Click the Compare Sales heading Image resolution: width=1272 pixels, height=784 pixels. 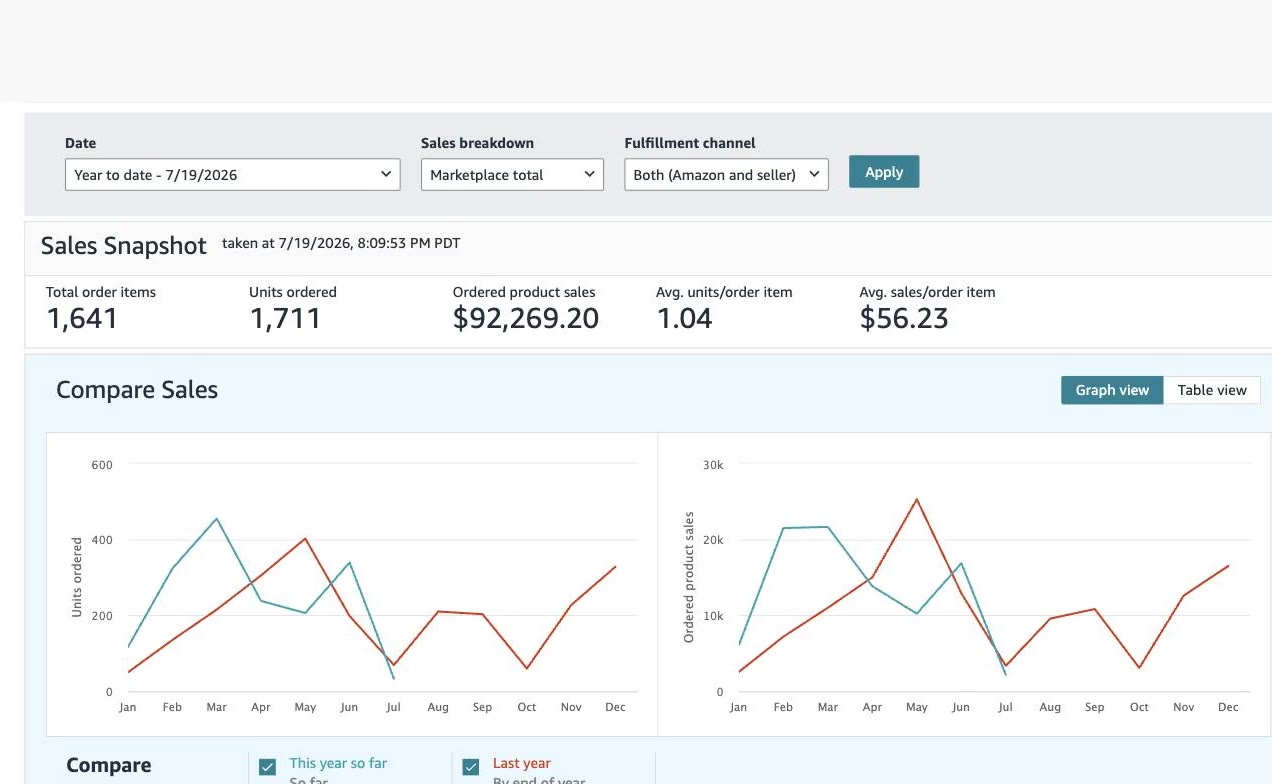[137, 390]
